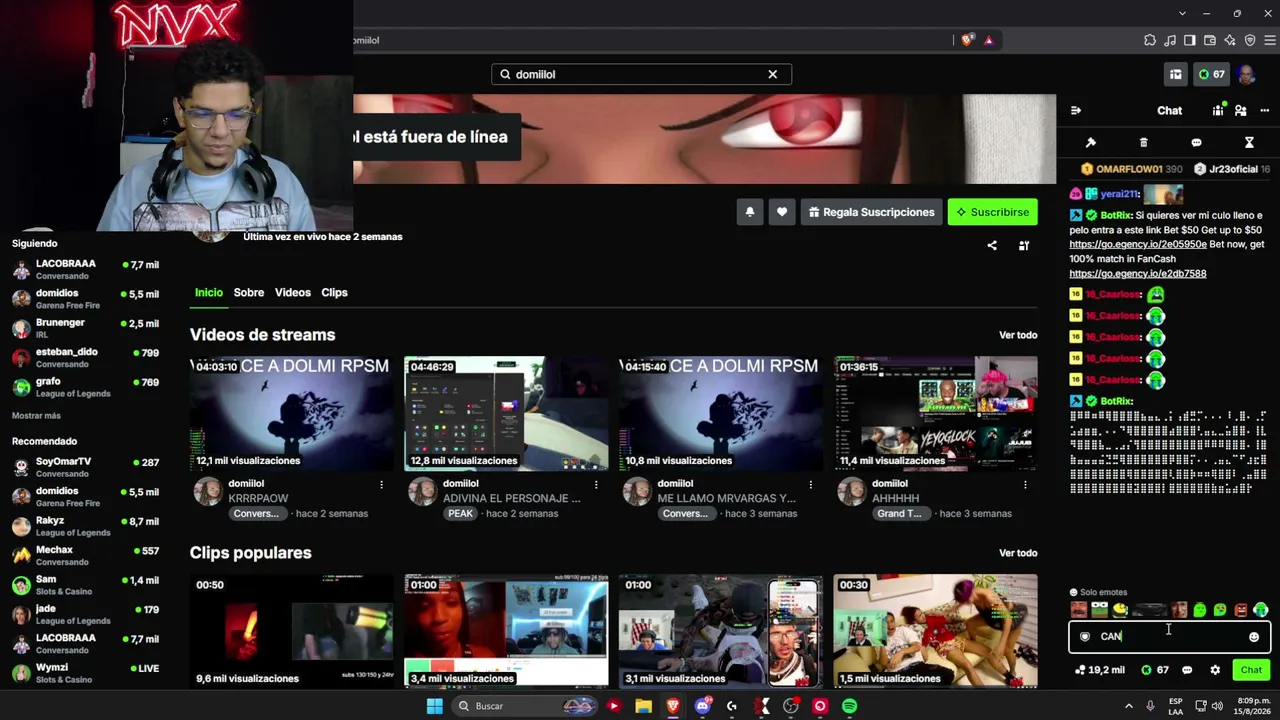
Task: Switch to the Clips tab
Action: click(334, 292)
